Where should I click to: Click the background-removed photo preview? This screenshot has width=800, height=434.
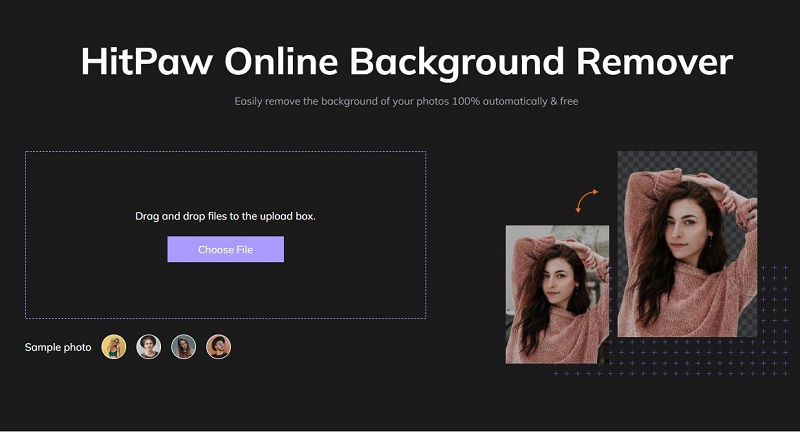coord(687,244)
